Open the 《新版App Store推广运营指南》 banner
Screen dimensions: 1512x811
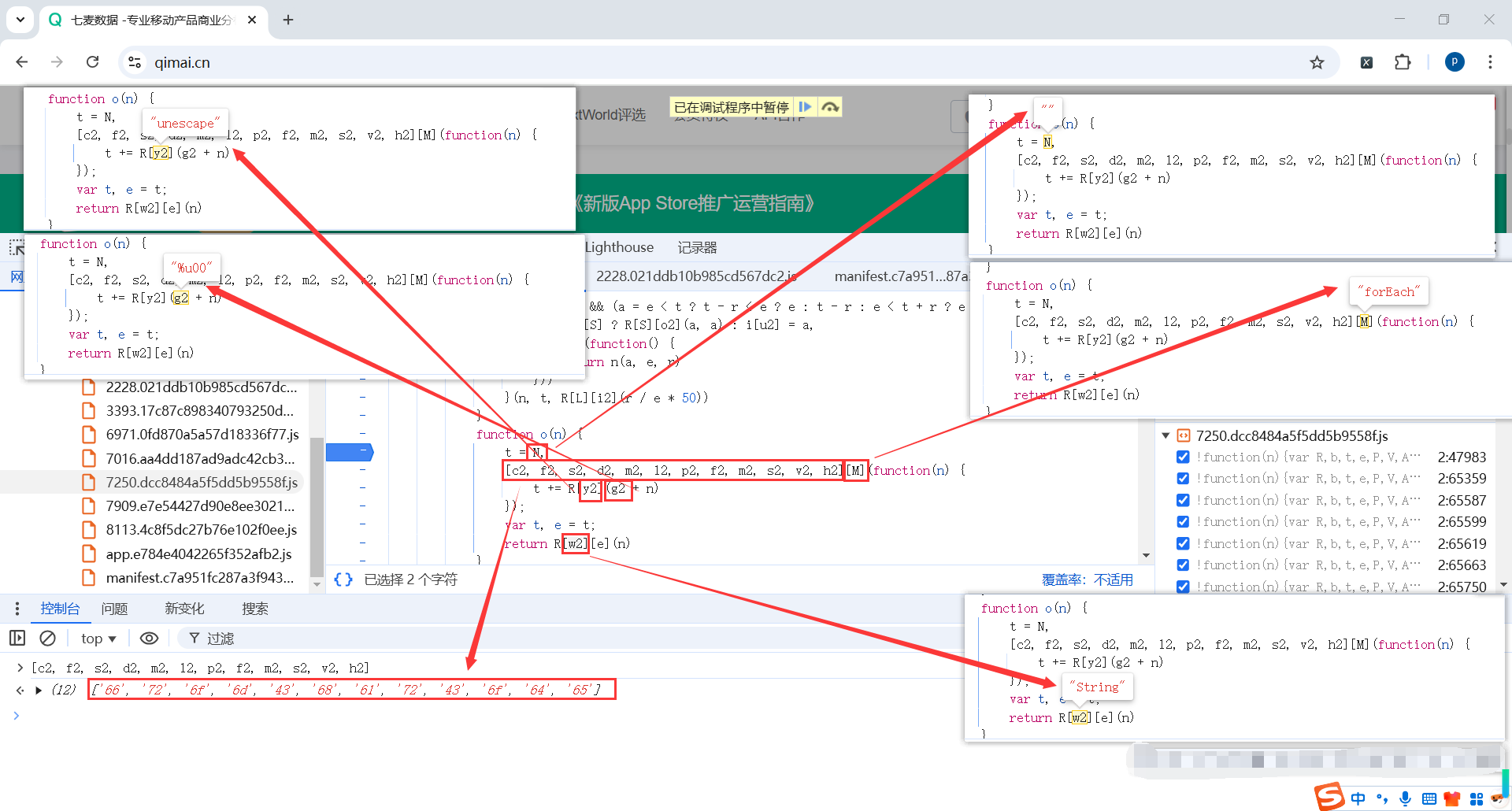pyautogui.click(x=693, y=203)
